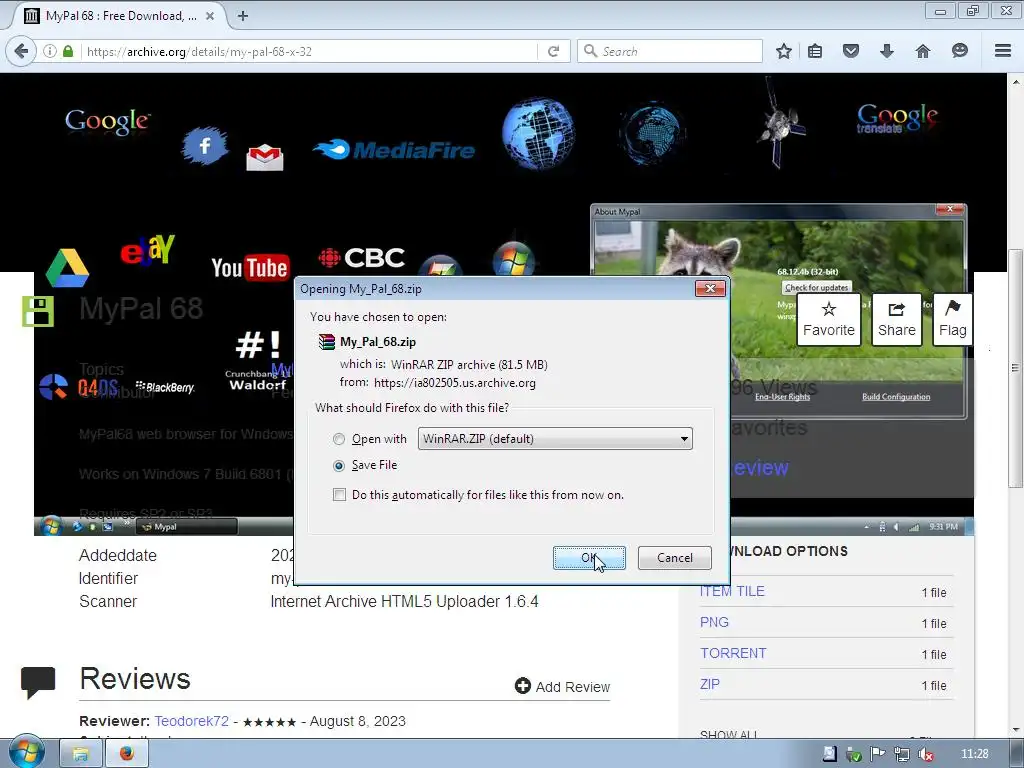Open the TORRENT download option
The image size is (1024, 768).
tap(733, 653)
